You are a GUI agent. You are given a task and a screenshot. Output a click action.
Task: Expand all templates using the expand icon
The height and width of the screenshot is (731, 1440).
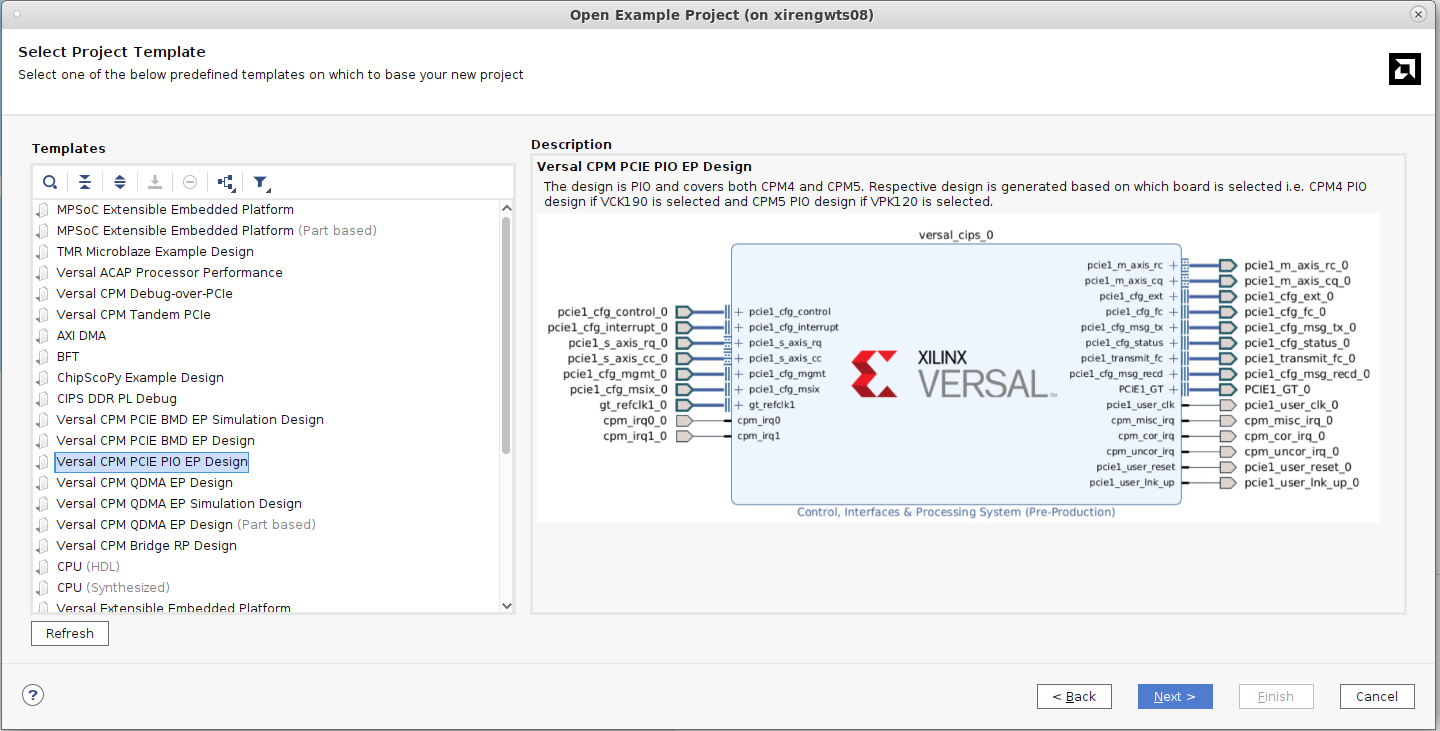(119, 182)
